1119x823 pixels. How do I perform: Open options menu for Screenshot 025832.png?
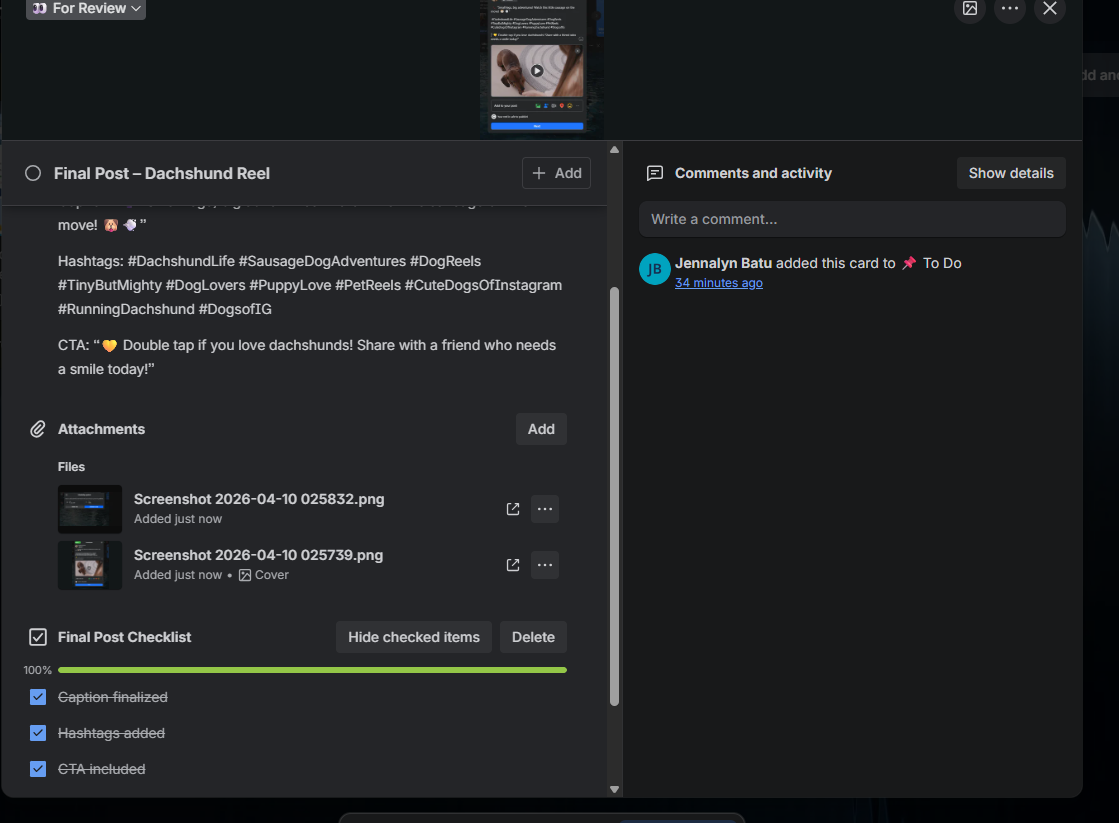[545, 509]
